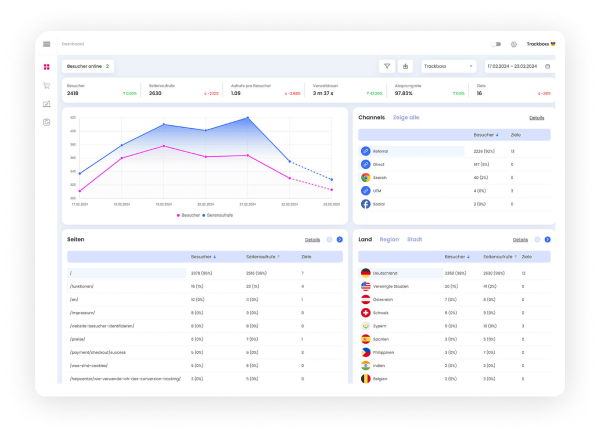The image size is (600, 436).
Task: Toggle the Seitenaufrufe series in chart legend
Action: coord(220,215)
